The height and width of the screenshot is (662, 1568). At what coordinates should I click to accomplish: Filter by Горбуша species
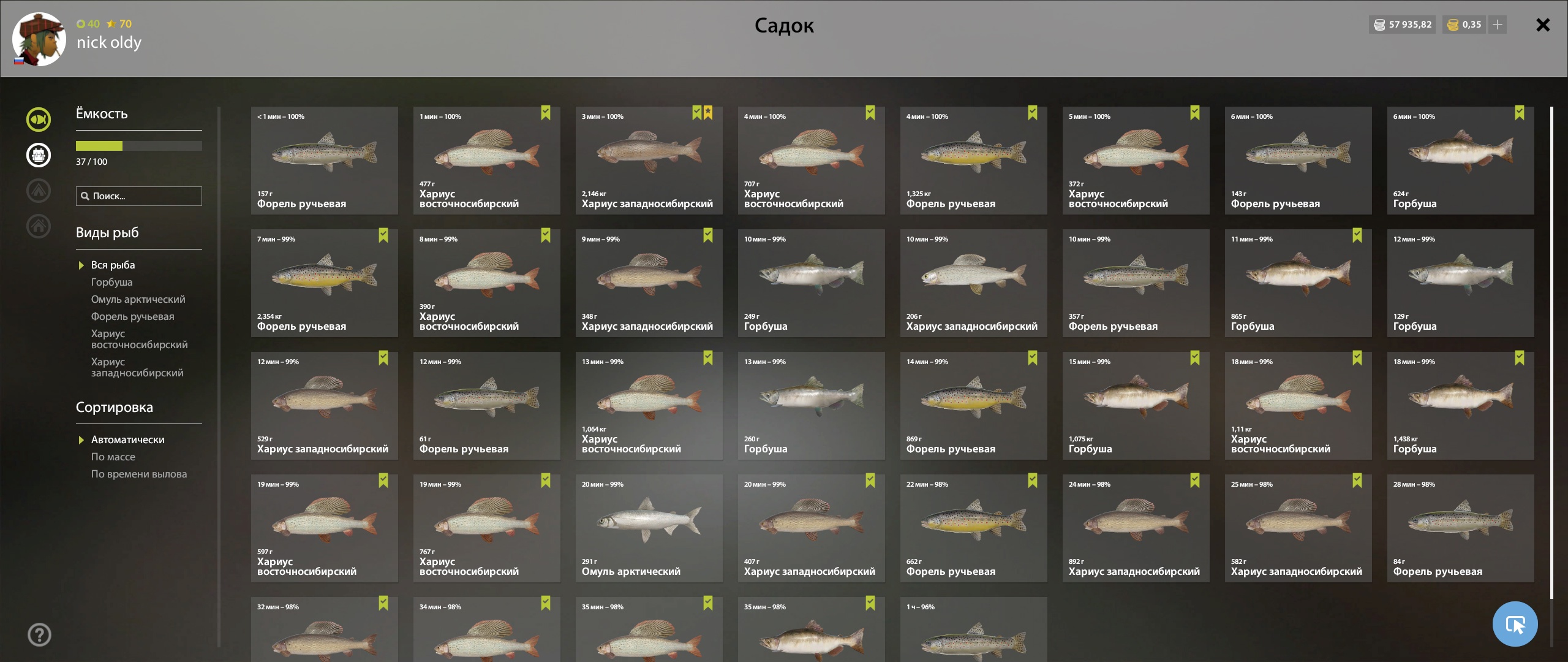111,282
